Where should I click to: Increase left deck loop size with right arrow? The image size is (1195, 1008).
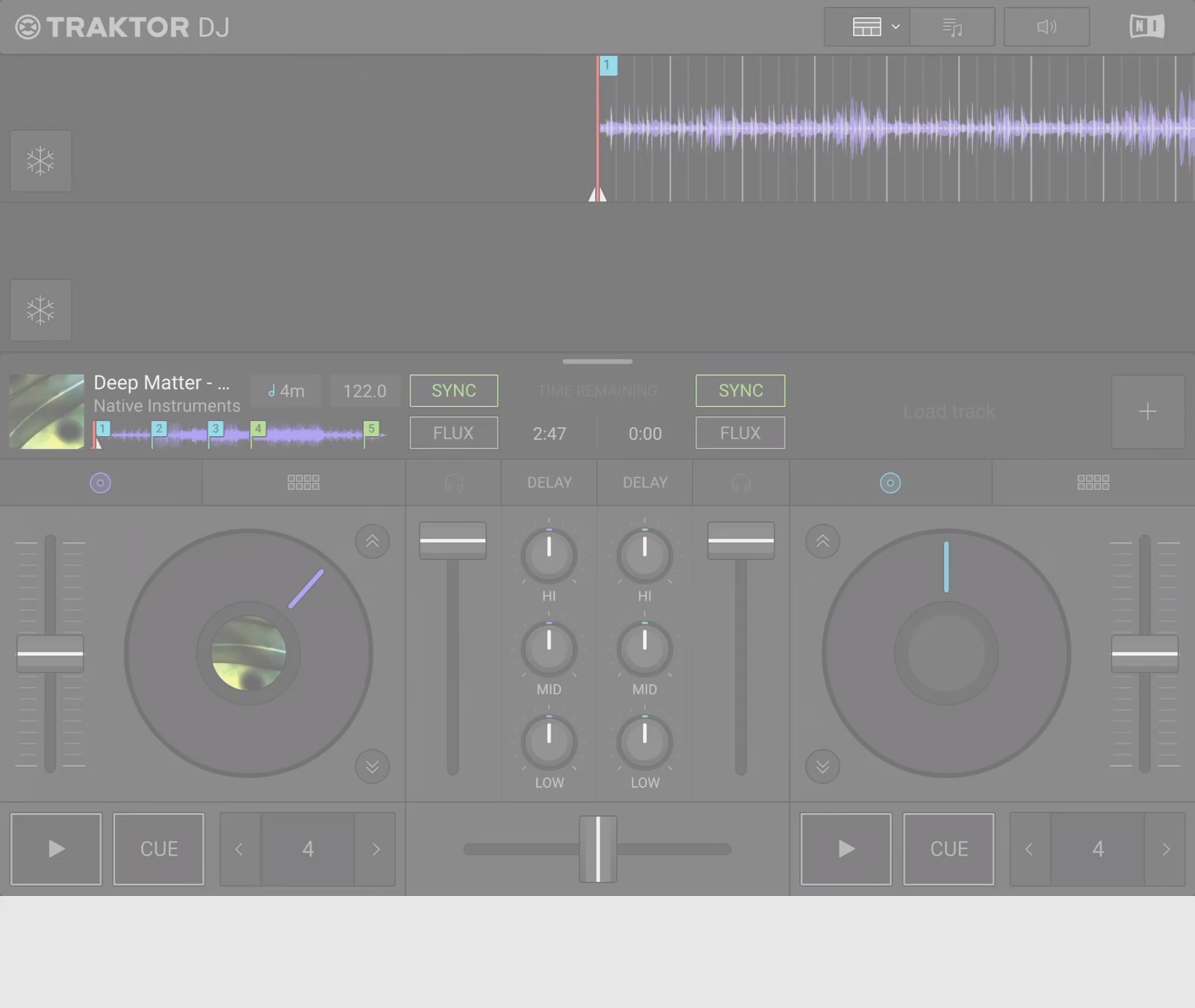(x=376, y=849)
